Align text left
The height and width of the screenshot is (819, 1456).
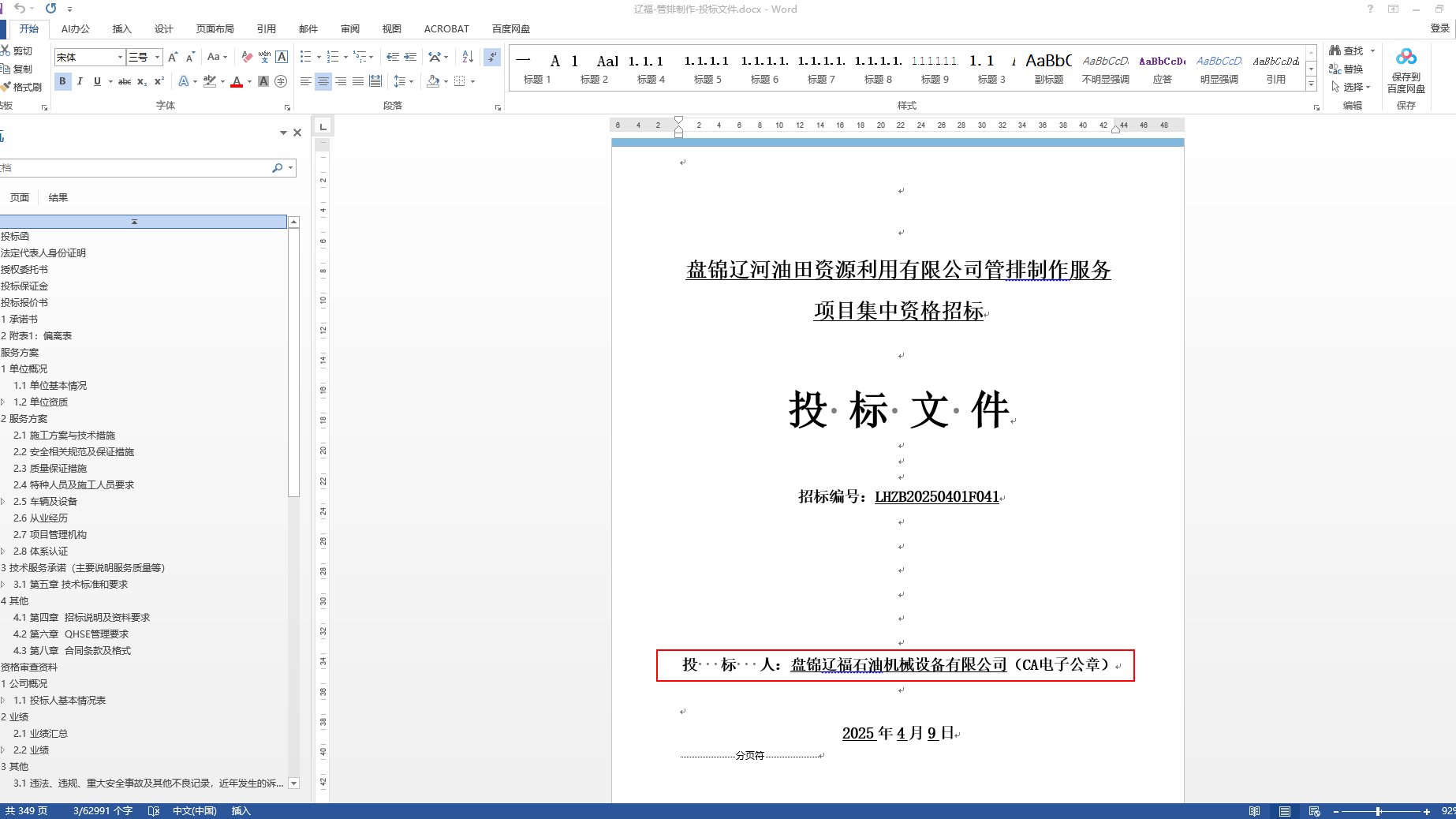tap(306, 81)
